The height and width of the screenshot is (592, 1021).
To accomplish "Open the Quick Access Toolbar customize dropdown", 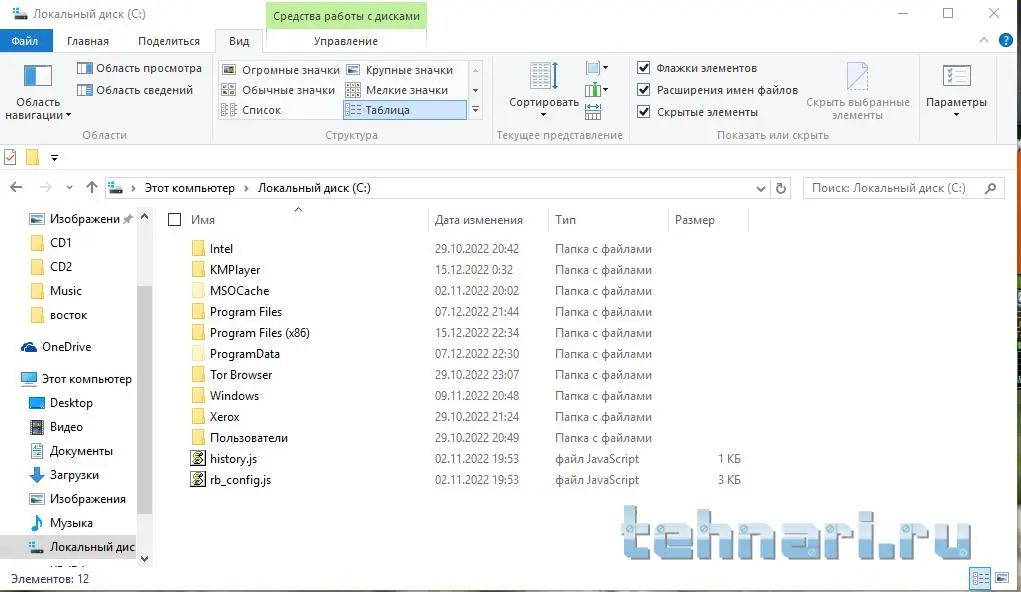I will click(x=54, y=158).
